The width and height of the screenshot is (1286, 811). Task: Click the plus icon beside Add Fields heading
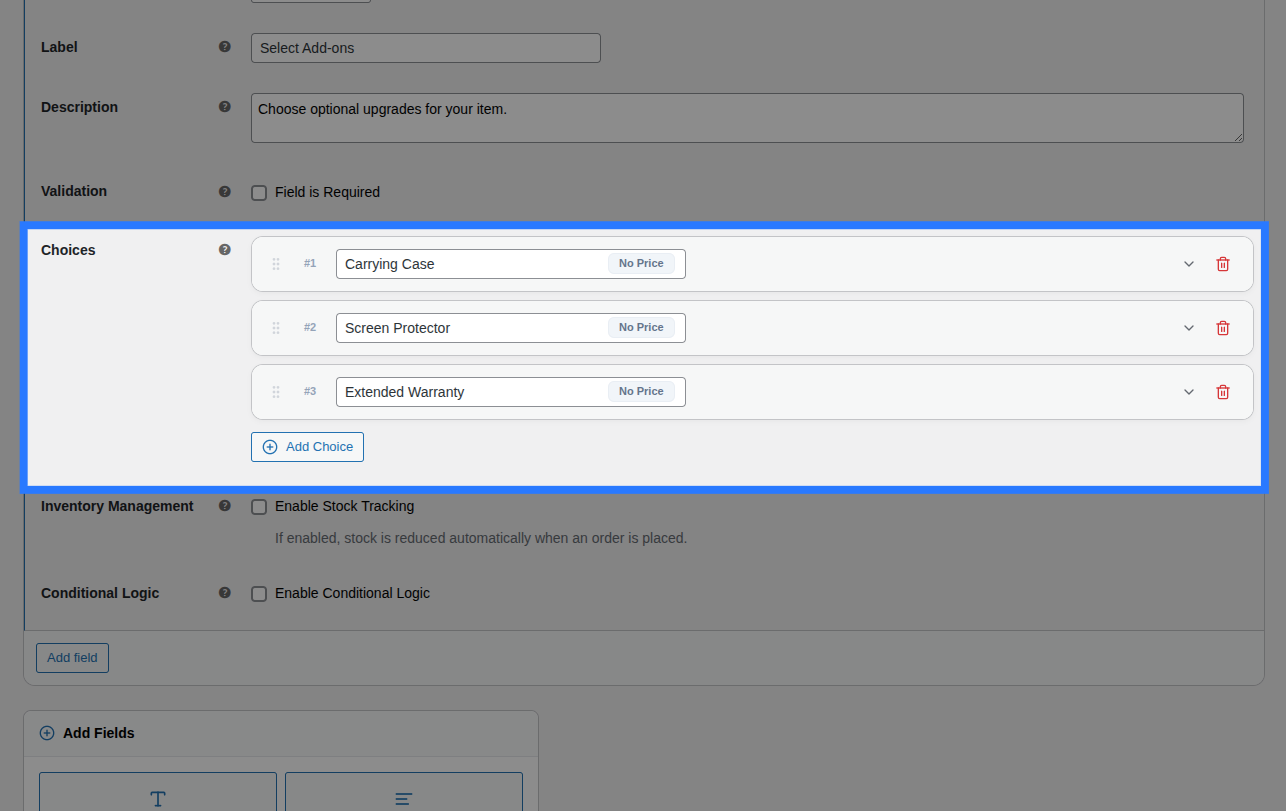pos(47,733)
